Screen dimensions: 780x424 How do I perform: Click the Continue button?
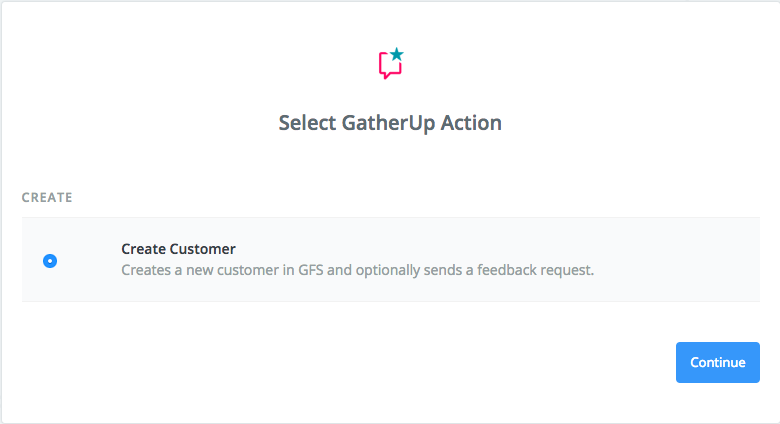(x=717, y=362)
